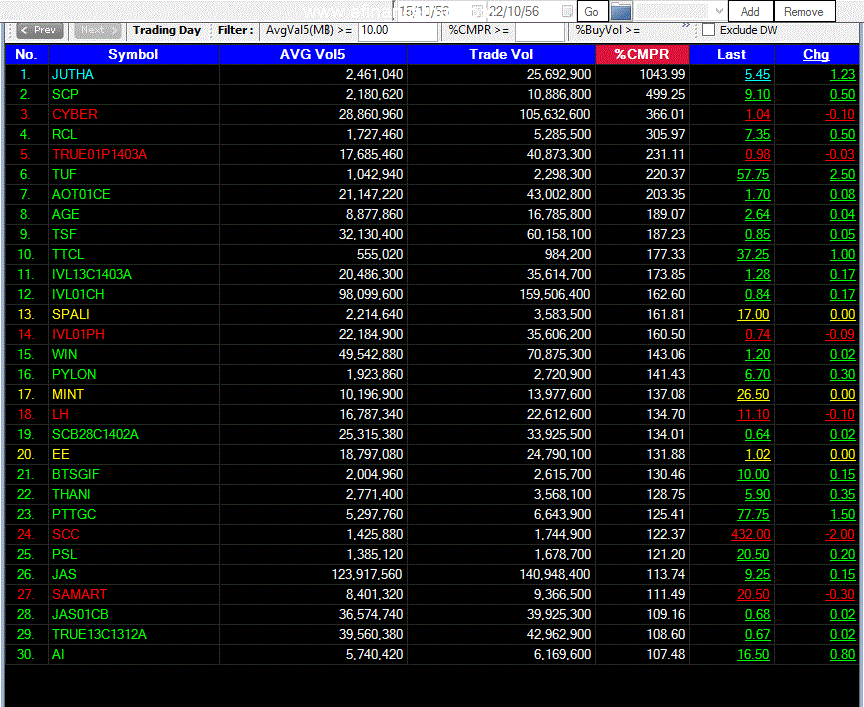The height and width of the screenshot is (707, 864).
Task: Select symbol BTSGIF
Action: (x=75, y=474)
